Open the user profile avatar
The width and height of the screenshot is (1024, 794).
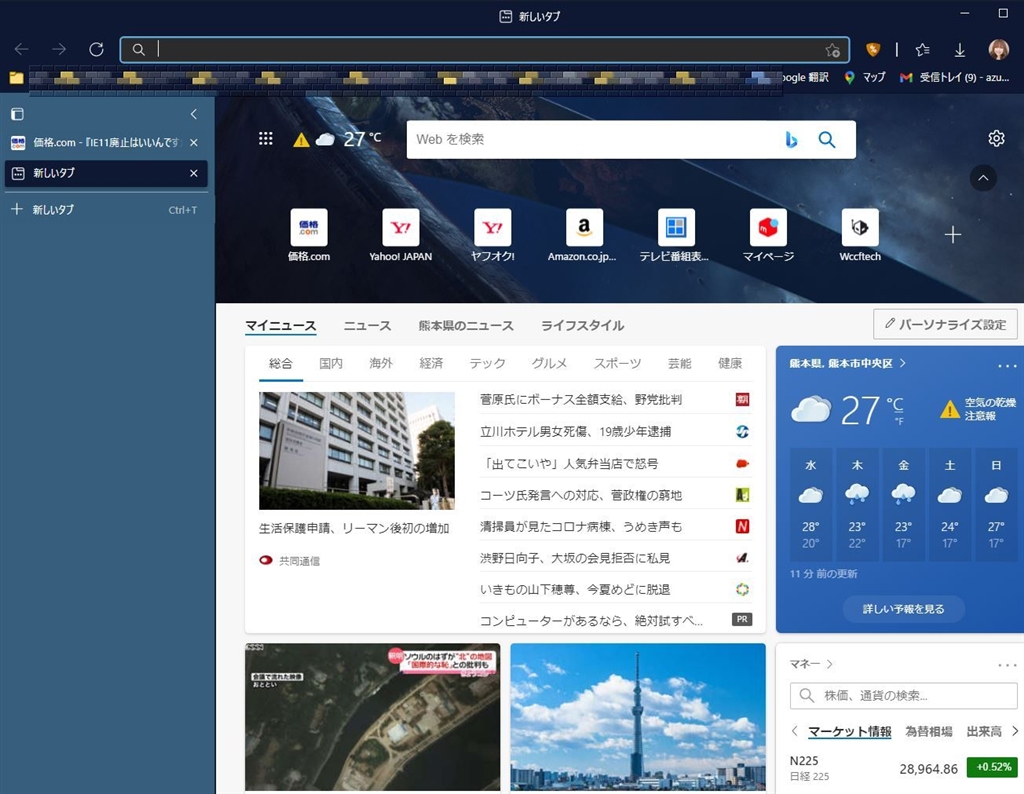tap(999, 49)
